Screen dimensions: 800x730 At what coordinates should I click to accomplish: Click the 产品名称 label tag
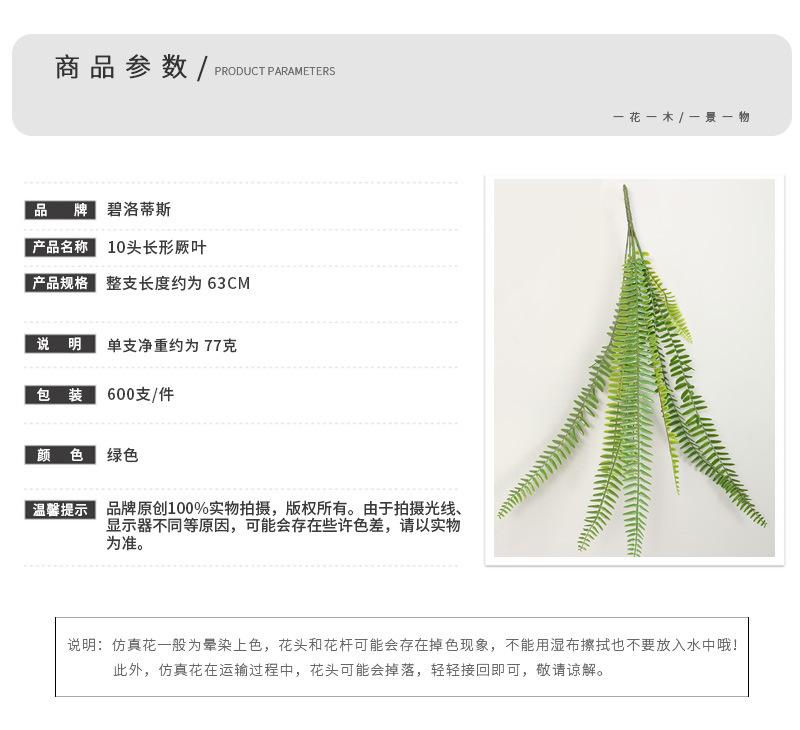(60, 247)
